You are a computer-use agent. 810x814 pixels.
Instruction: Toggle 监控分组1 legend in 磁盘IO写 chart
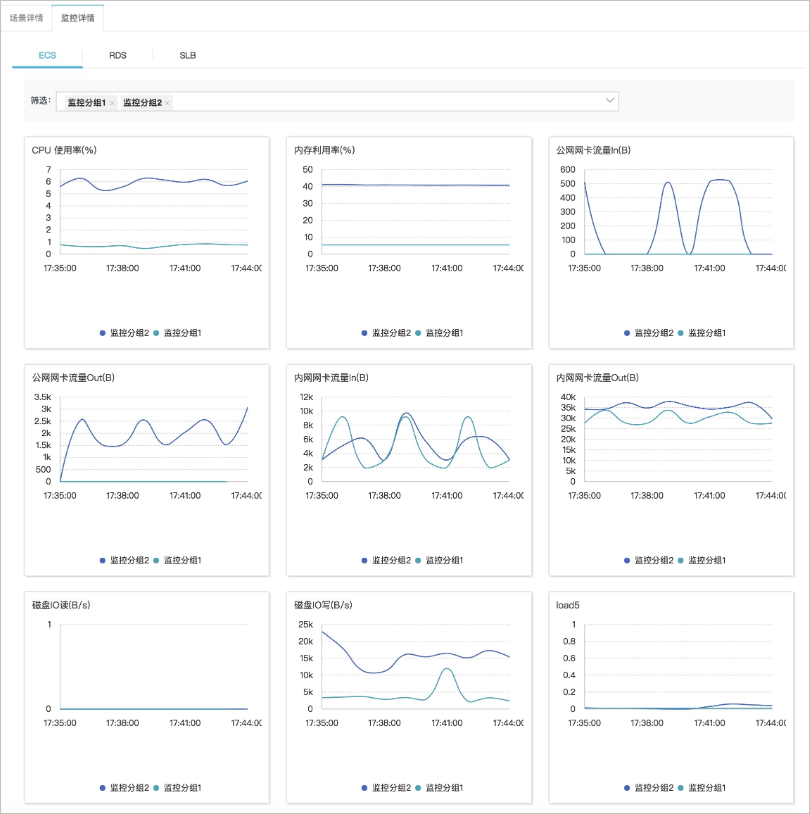[x=439, y=788]
